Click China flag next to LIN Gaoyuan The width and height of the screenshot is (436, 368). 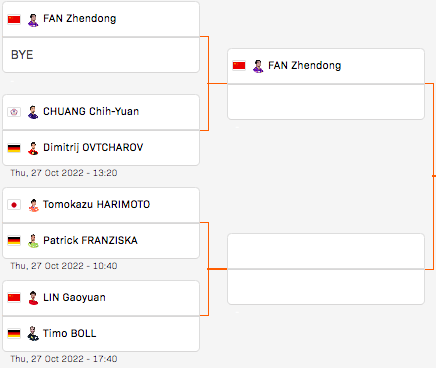pyautogui.click(x=14, y=297)
